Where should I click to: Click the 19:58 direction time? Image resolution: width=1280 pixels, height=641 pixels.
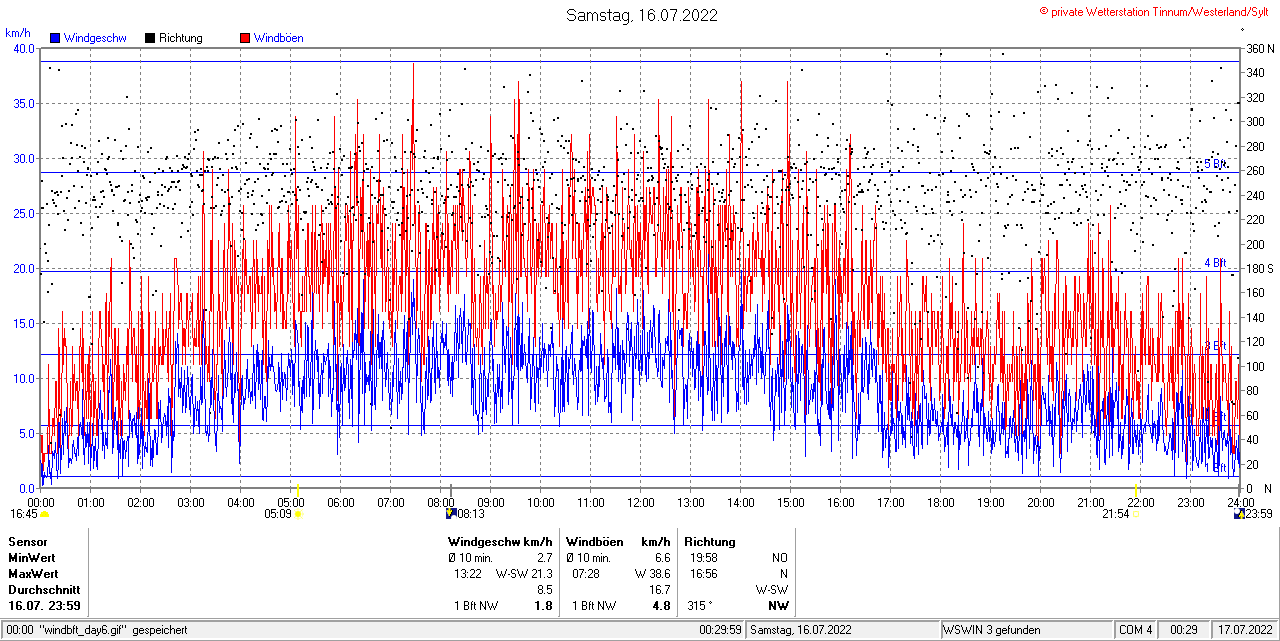coord(703,557)
